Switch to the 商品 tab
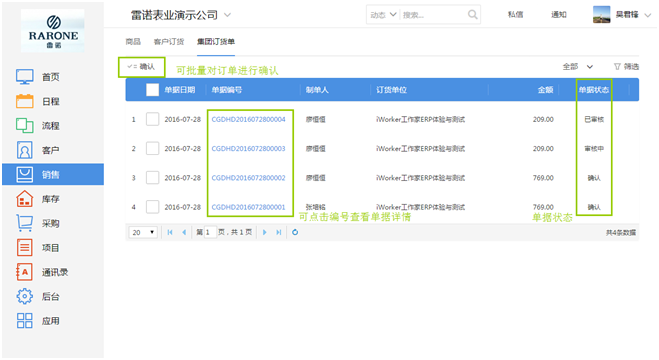This screenshot has height=360, width=659. (133, 42)
